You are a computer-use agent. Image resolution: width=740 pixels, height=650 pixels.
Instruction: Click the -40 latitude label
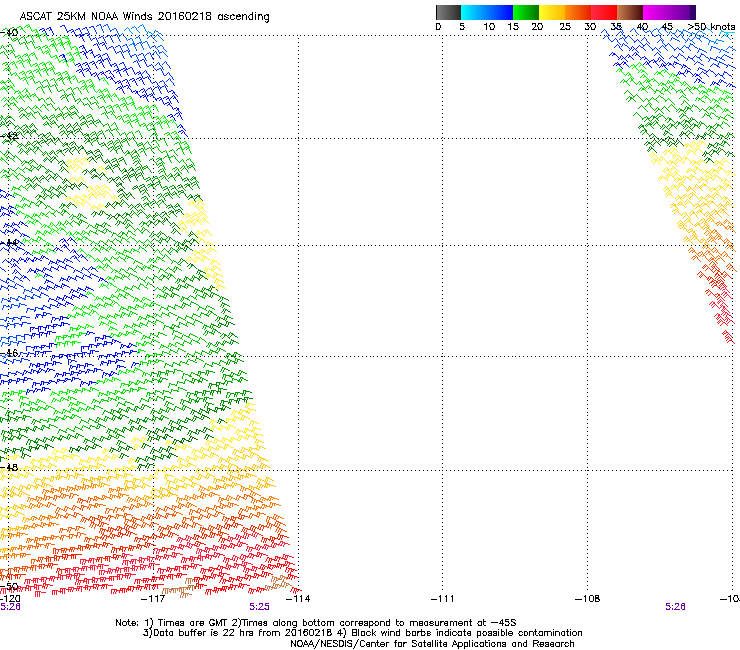9,33
